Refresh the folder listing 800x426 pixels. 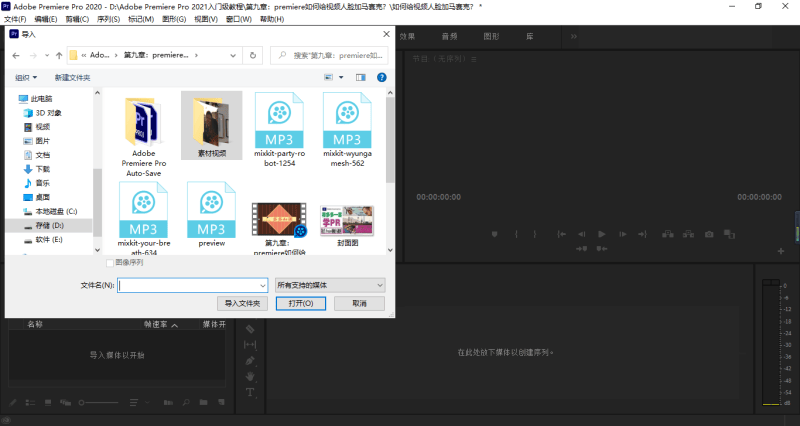pyautogui.click(x=253, y=55)
